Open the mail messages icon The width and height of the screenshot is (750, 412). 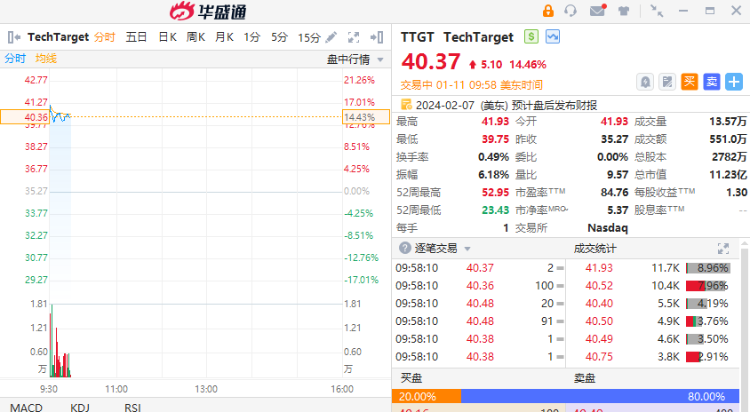[597, 11]
